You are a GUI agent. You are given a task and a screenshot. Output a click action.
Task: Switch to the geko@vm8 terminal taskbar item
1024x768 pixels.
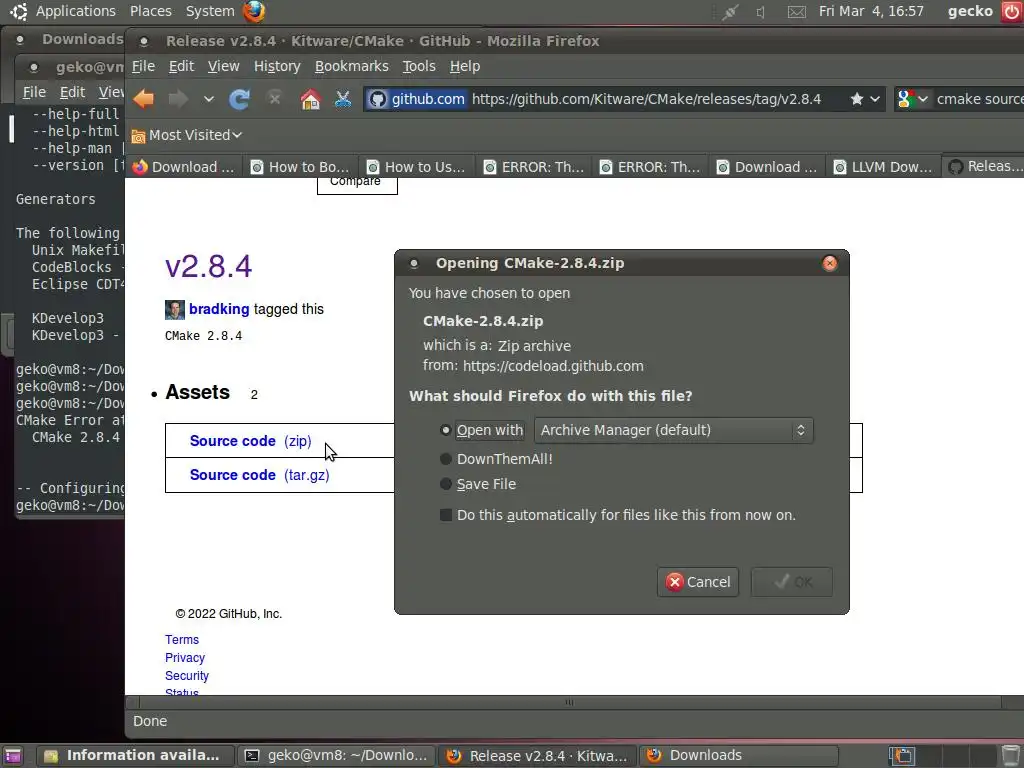click(x=336, y=756)
